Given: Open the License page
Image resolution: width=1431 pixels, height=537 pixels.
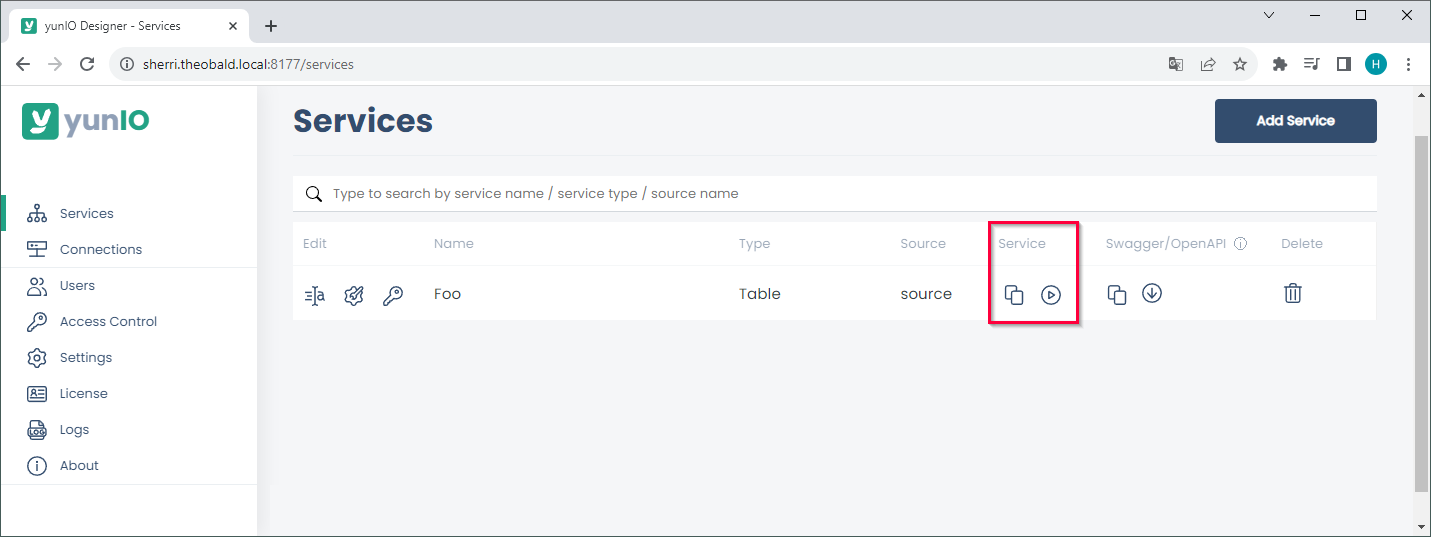Looking at the screenshot, I should pos(84,393).
